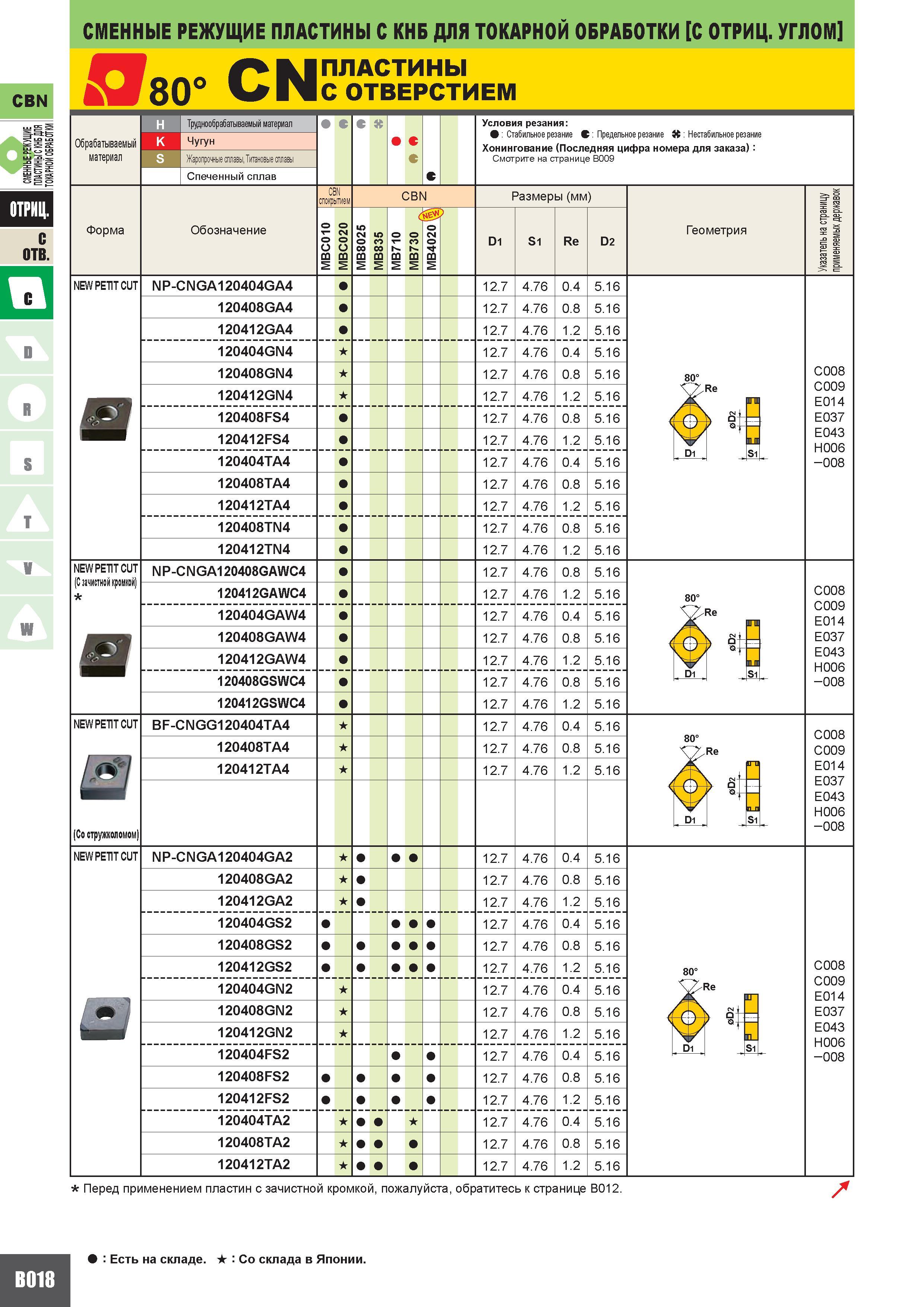Image resolution: width=924 pixels, height=1307 pixels.
Task: Click the NEW badge above MB4020
Action: click(431, 215)
